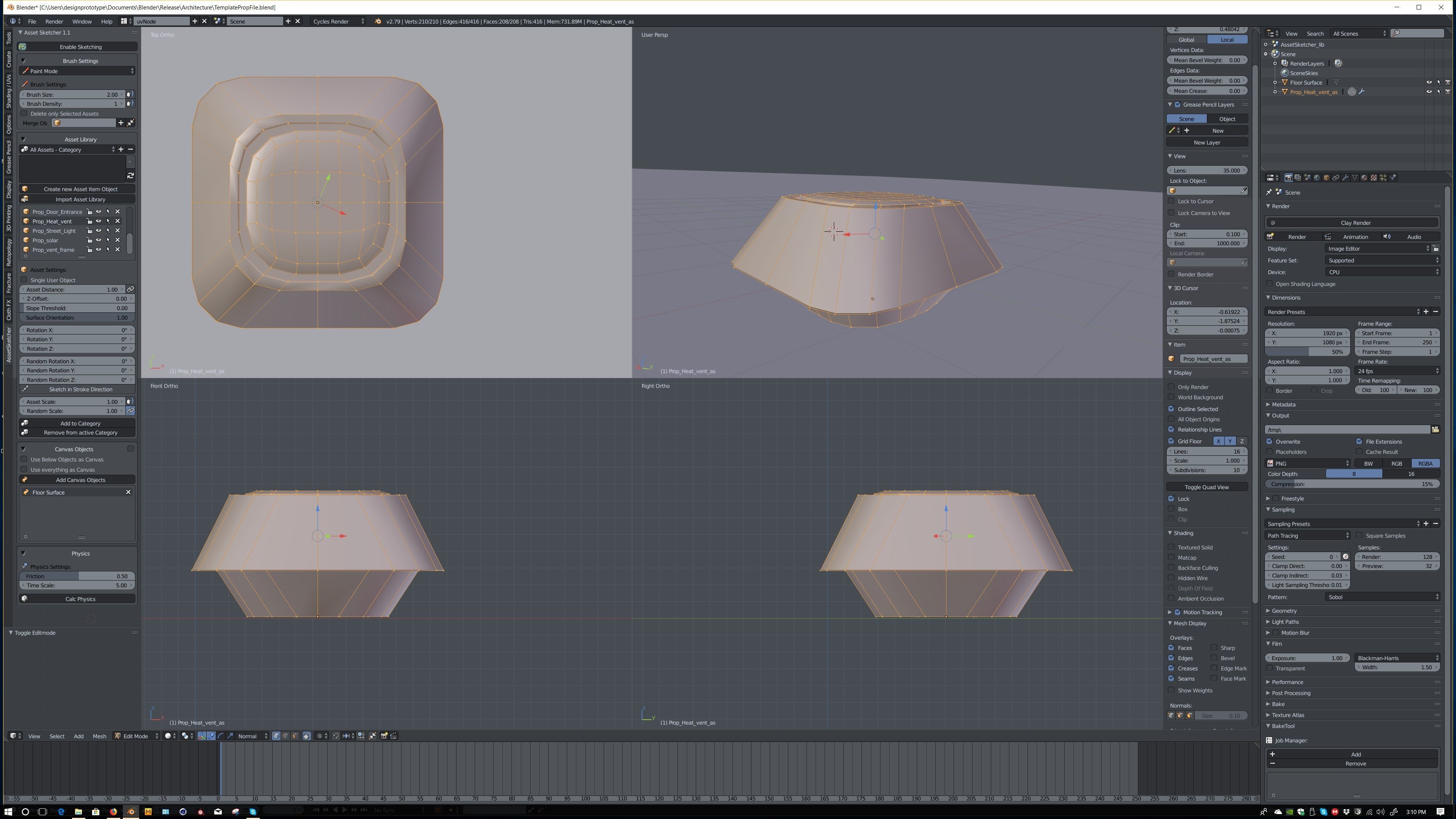Click the Item name Prop_Heat_vent_as field
This screenshot has height=819, width=1456.
click(x=1213, y=359)
